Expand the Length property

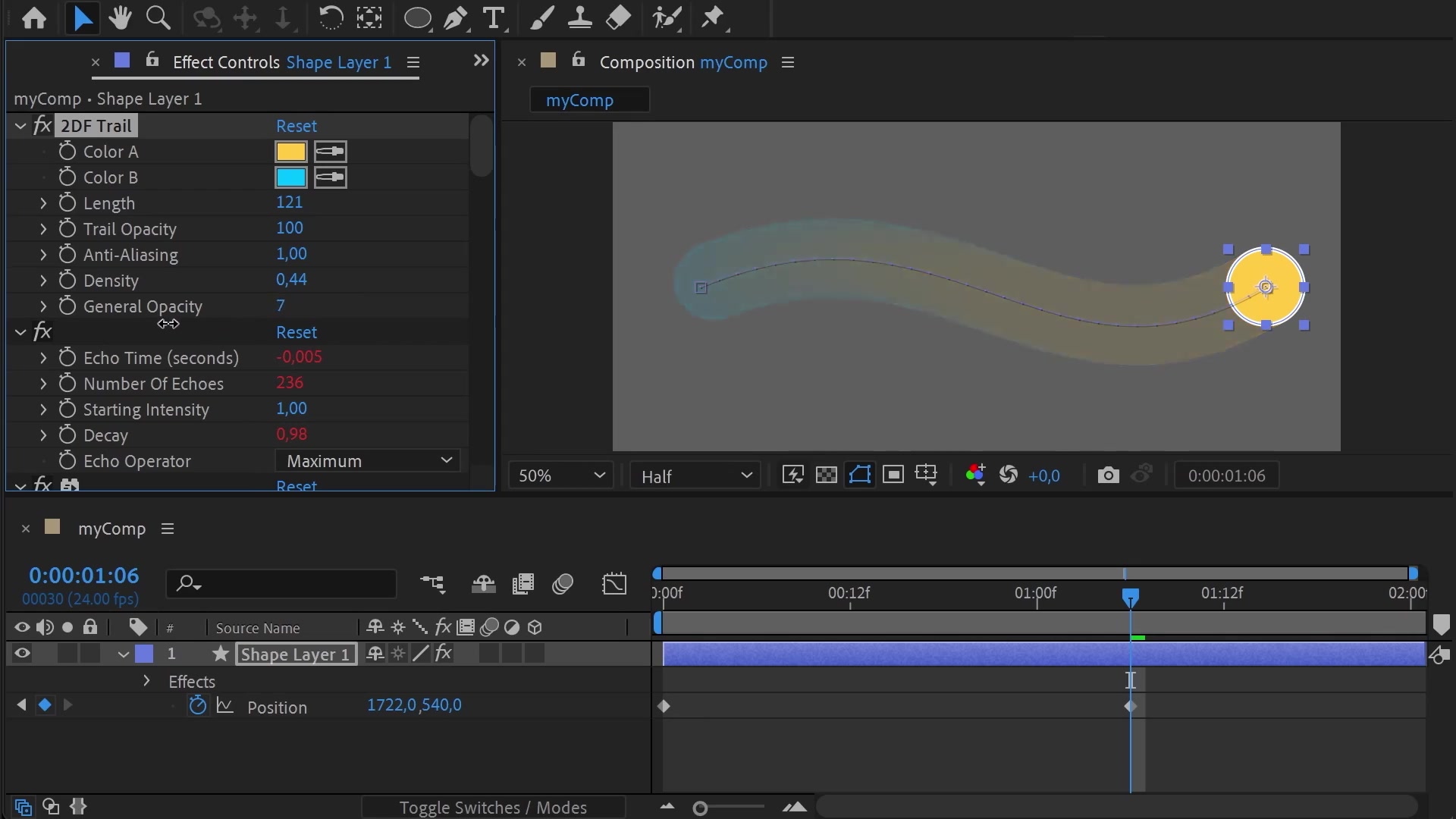(x=43, y=203)
